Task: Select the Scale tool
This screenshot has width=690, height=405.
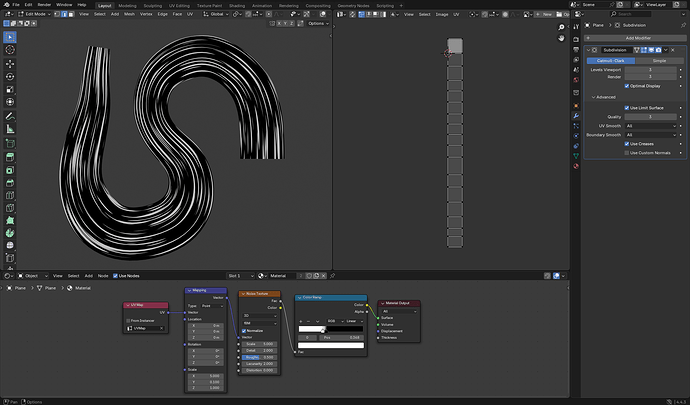Action: [10, 89]
